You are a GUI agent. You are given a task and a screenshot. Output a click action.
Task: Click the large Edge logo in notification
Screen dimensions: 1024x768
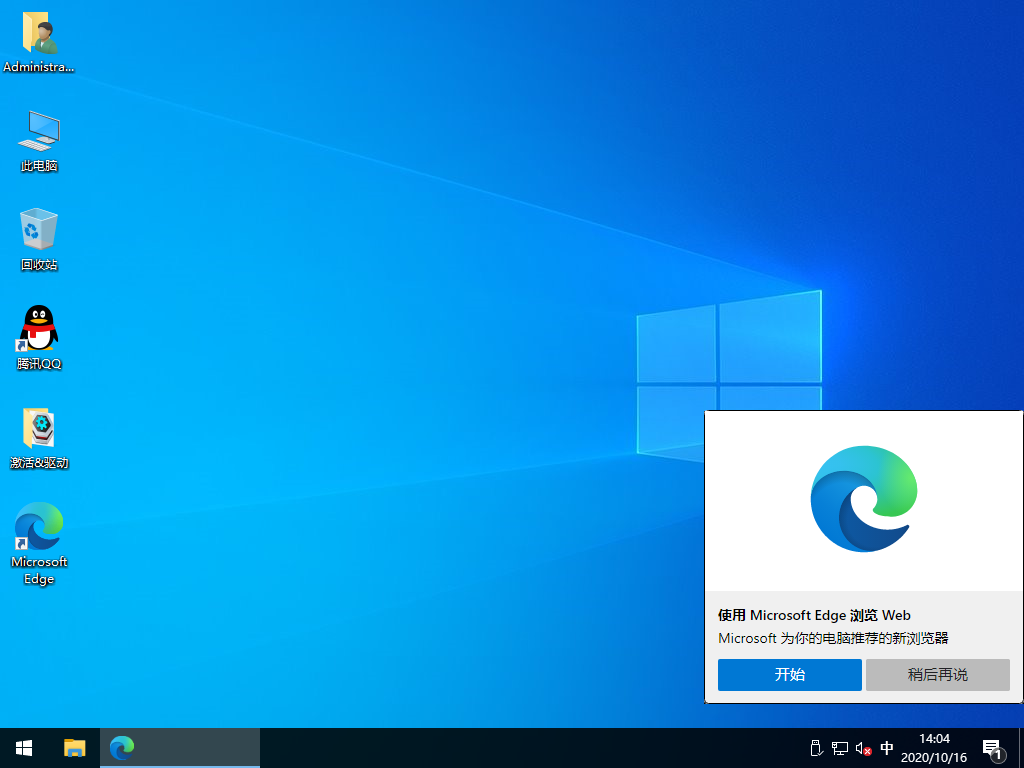pos(864,499)
